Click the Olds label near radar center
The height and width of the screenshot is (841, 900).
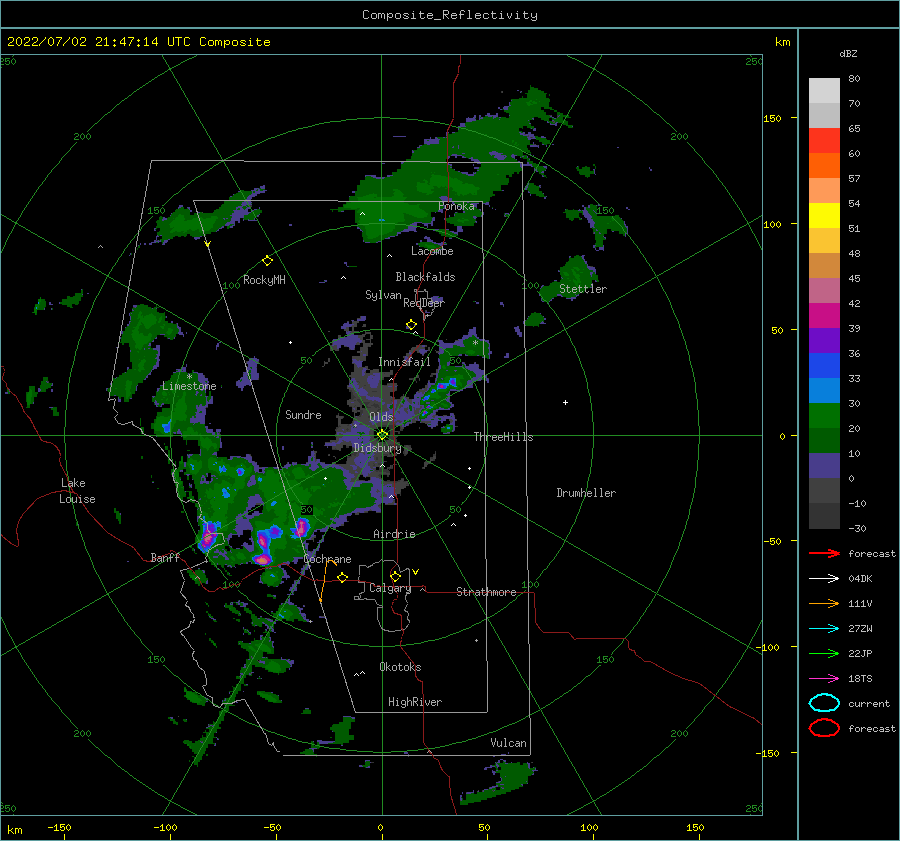(x=381, y=417)
